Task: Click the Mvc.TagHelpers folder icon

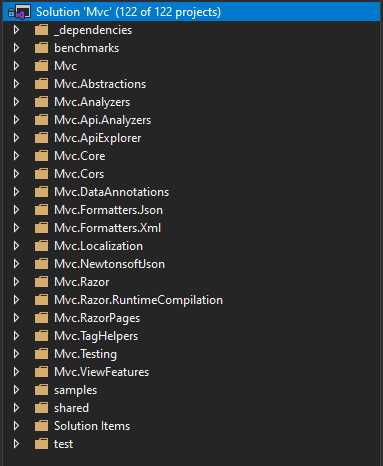Action: [x=41, y=336]
